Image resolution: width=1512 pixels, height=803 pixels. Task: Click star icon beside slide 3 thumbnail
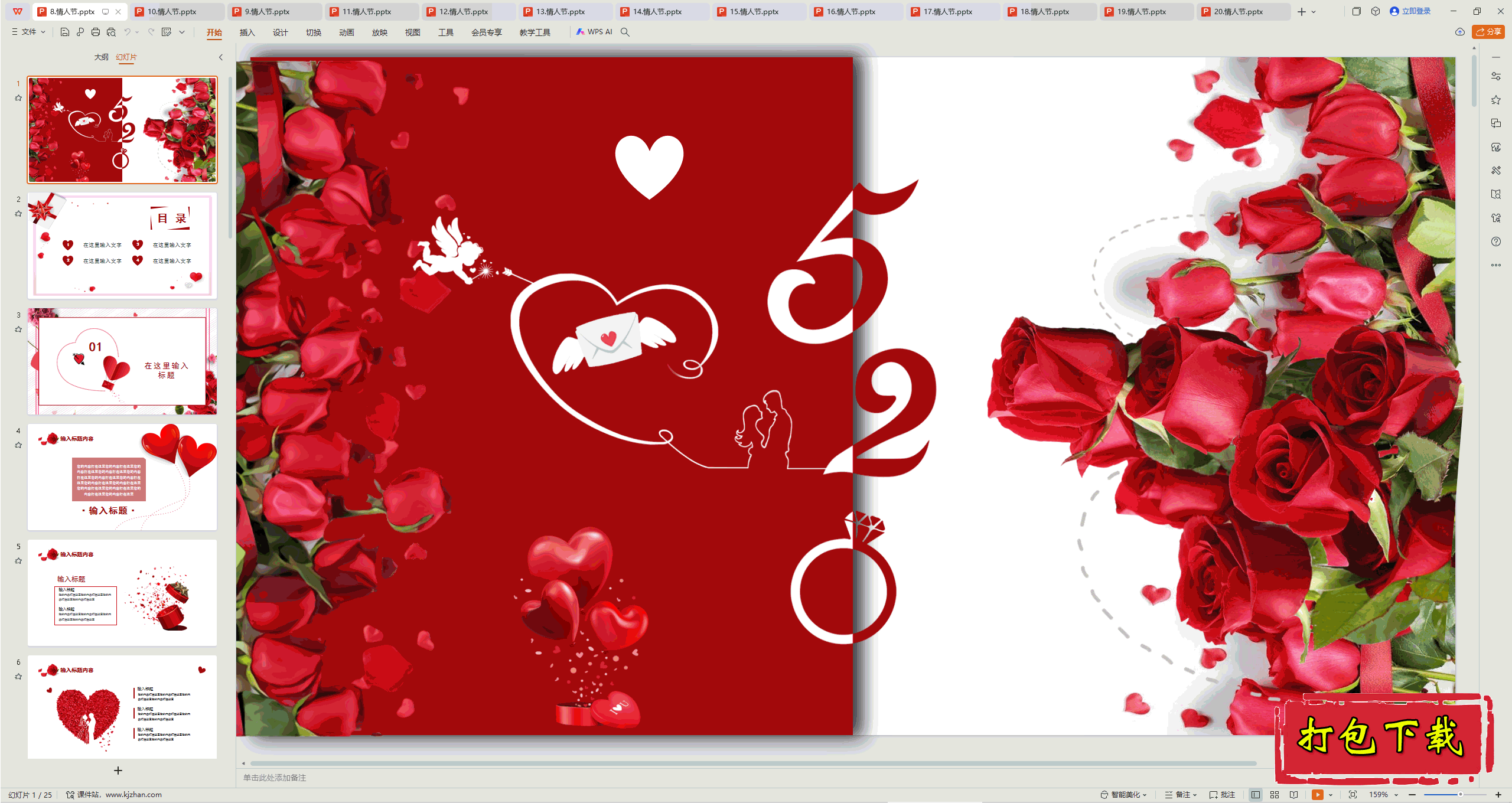pos(18,329)
